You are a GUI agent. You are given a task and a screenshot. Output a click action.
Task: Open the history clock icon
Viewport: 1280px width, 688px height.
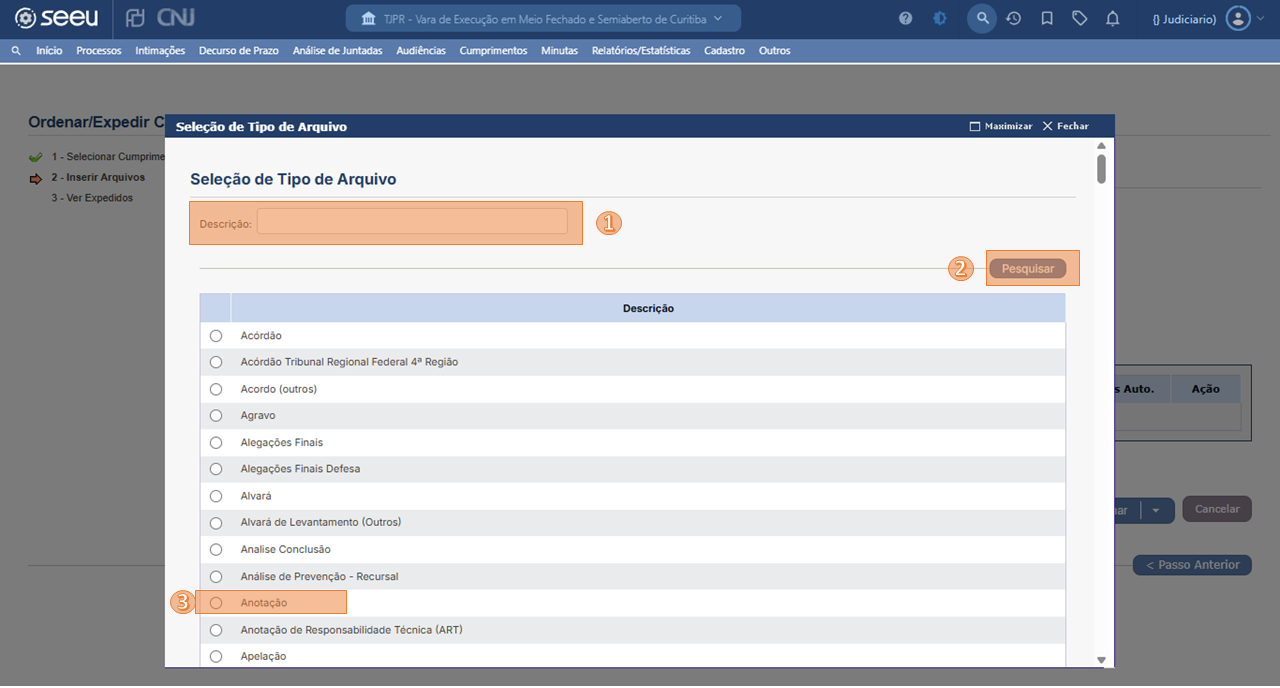coord(1013,19)
